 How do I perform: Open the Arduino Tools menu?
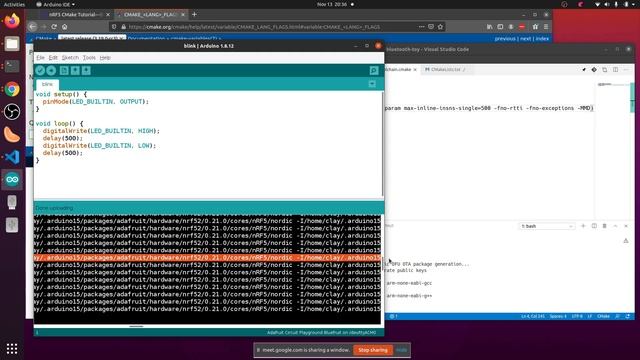coord(89,58)
